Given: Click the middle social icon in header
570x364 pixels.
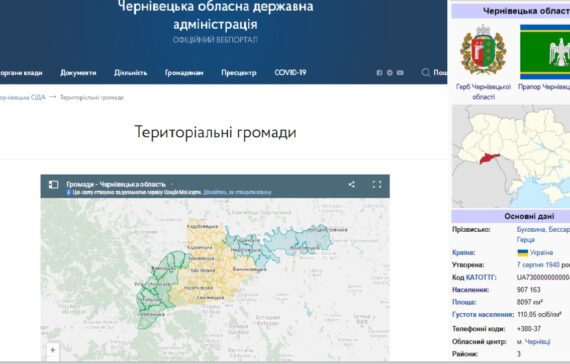Looking at the screenshot, I should [x=390, y=73].
